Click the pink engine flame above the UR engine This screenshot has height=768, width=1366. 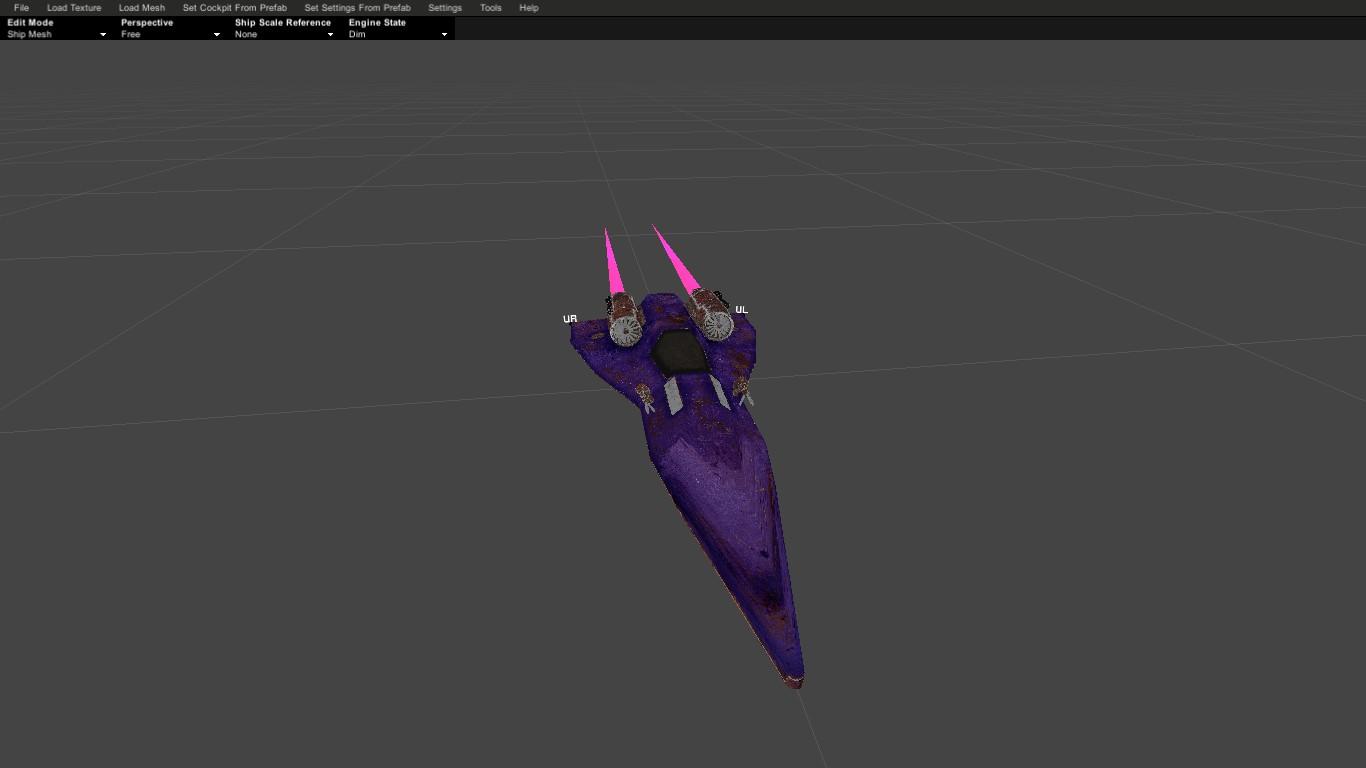(612, 262)
